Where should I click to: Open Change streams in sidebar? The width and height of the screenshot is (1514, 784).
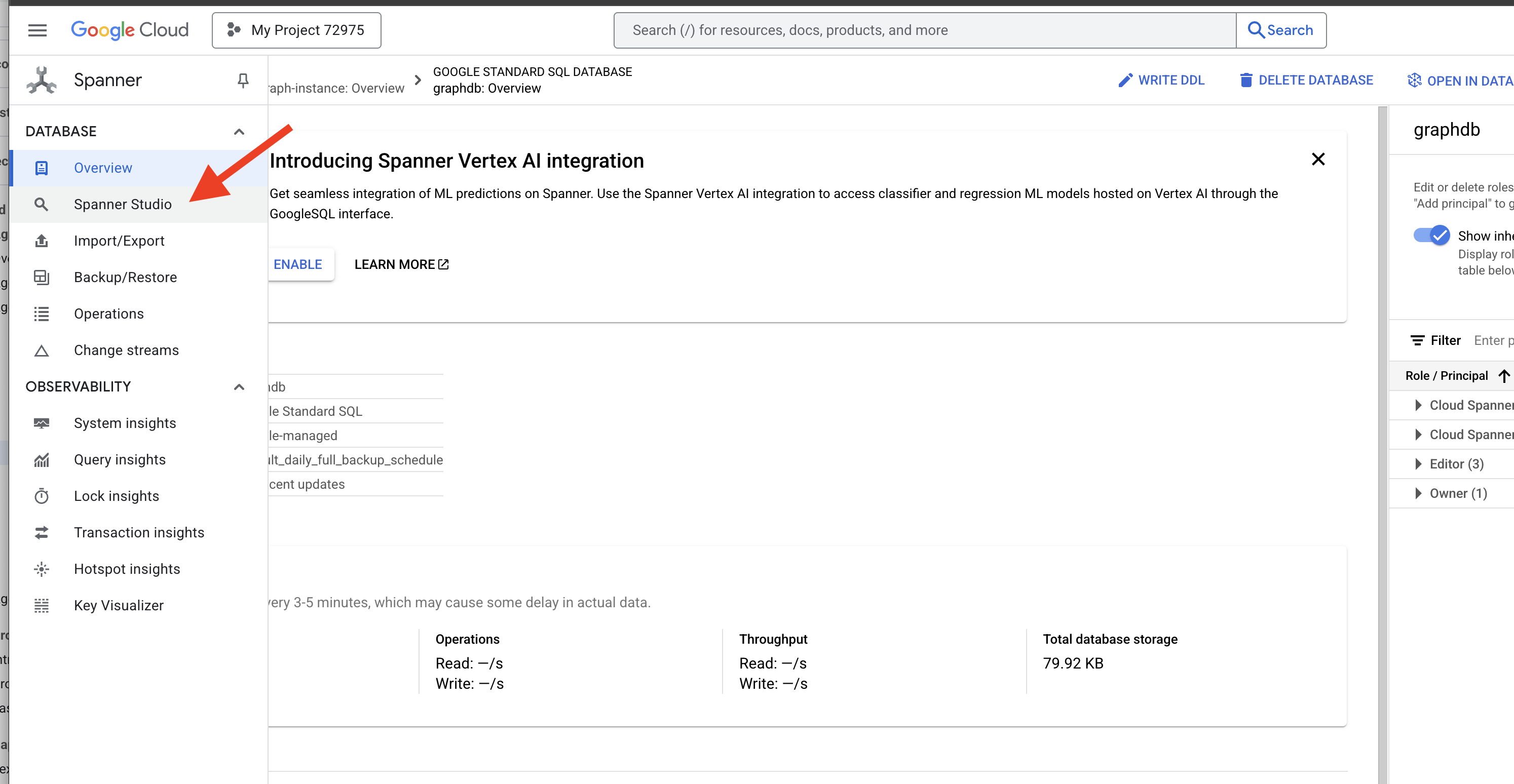tap(126, 350)
